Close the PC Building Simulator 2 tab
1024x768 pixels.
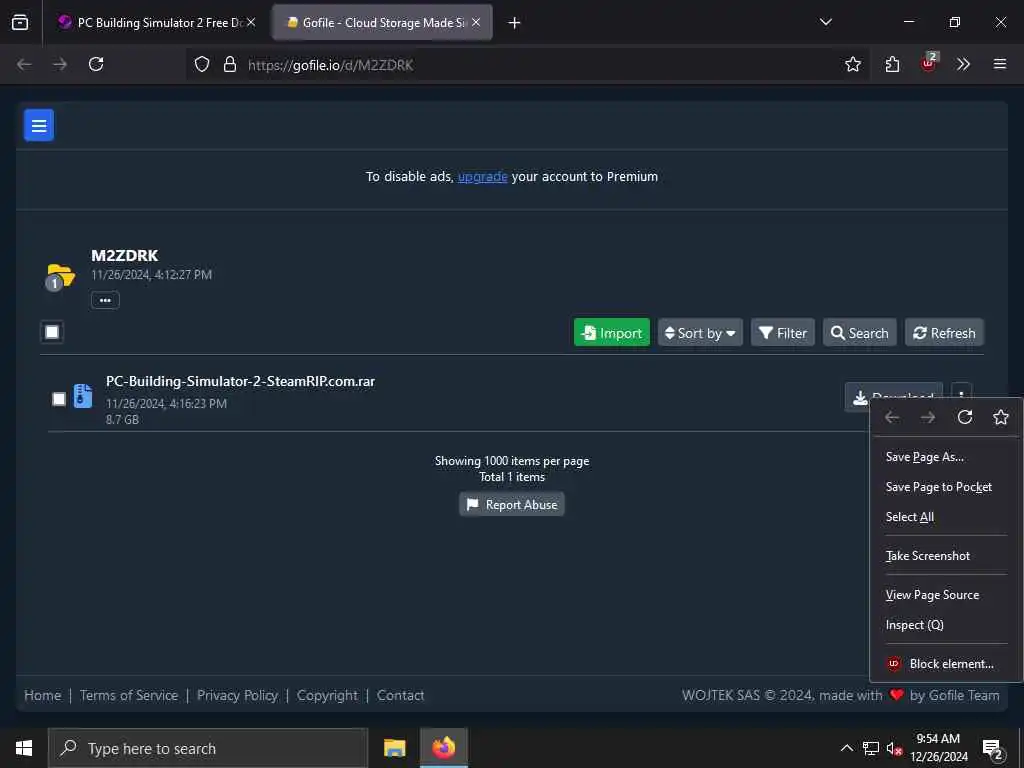click(x=251, y=22)
